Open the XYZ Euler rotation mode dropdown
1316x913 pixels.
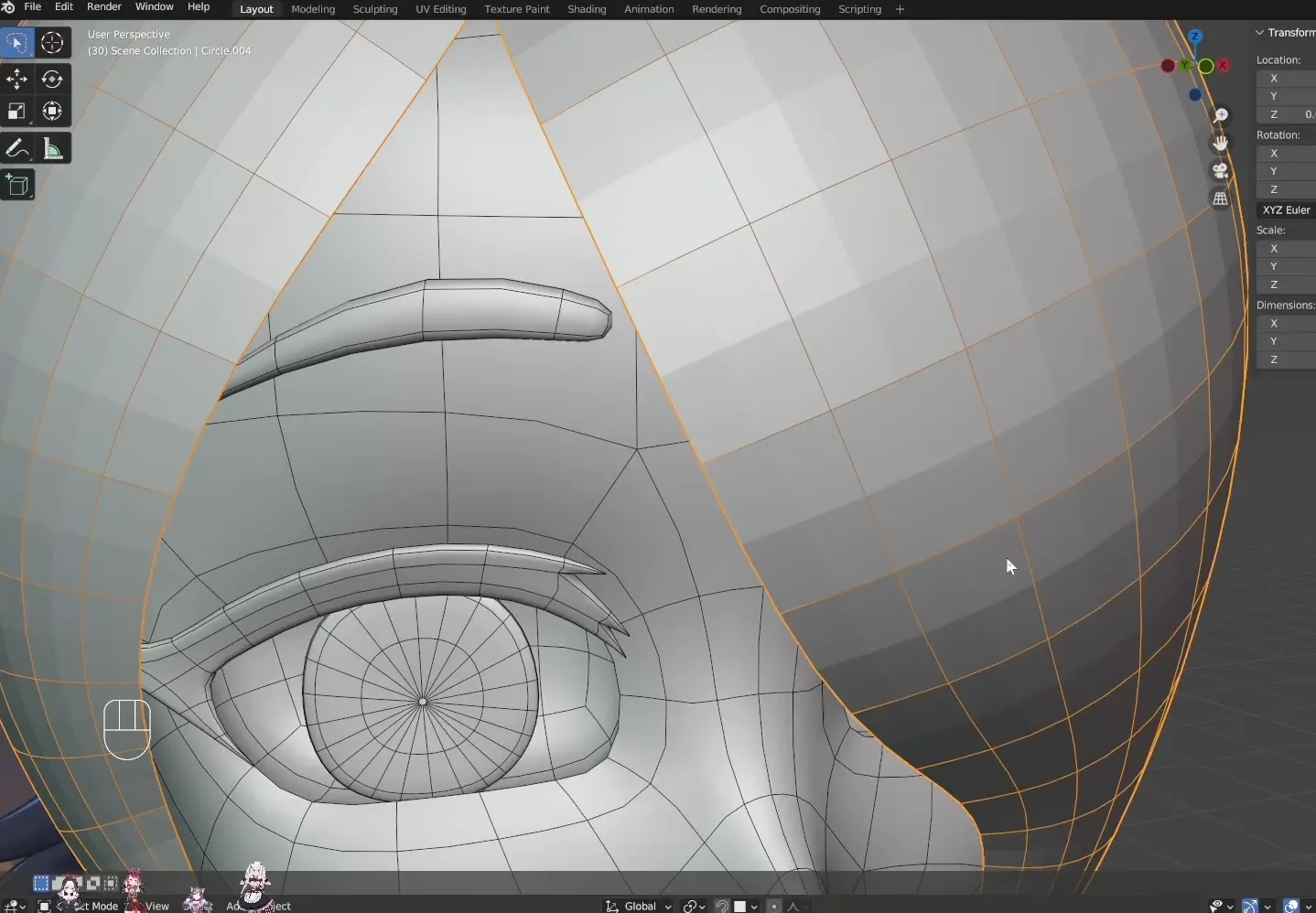click(1286, 210)
